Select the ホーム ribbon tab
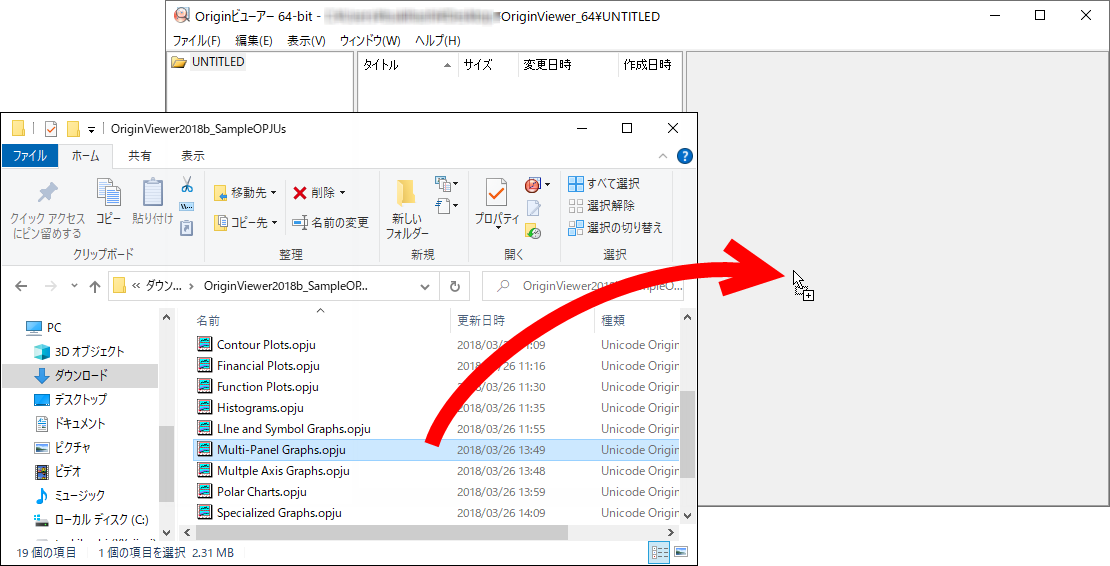Viewport: 1110px width, 566px height. [85, 156]
